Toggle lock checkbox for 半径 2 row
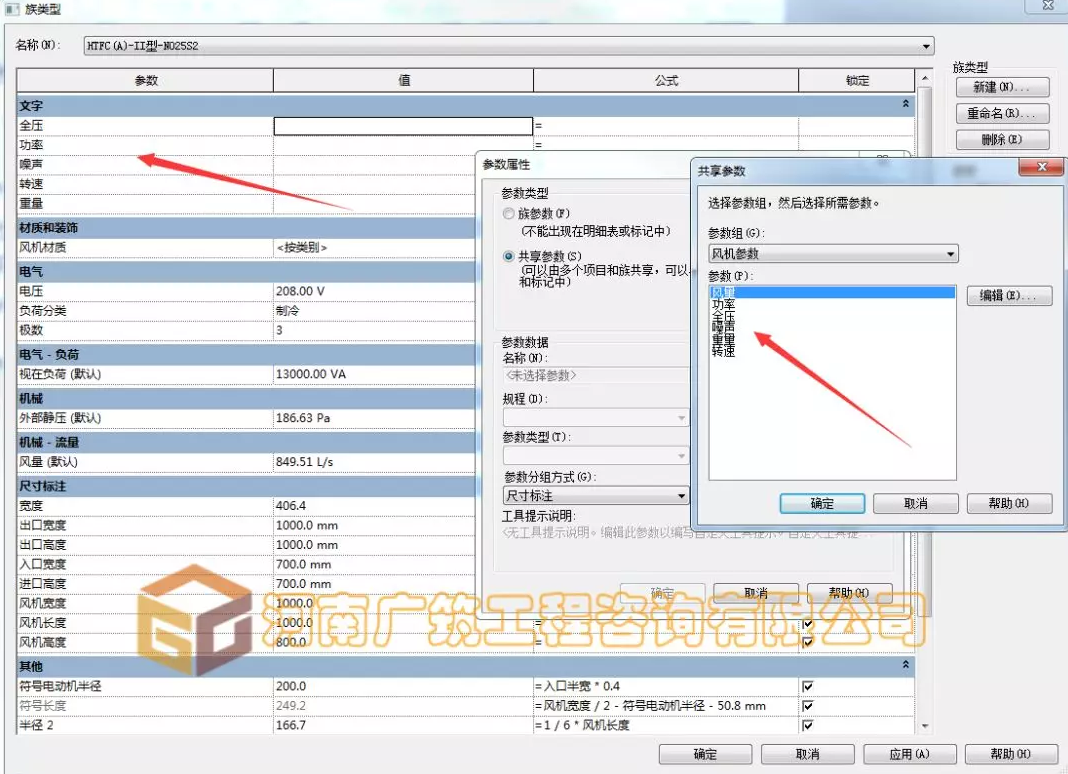Screen dimensions: 1068x774 point(808,725)
